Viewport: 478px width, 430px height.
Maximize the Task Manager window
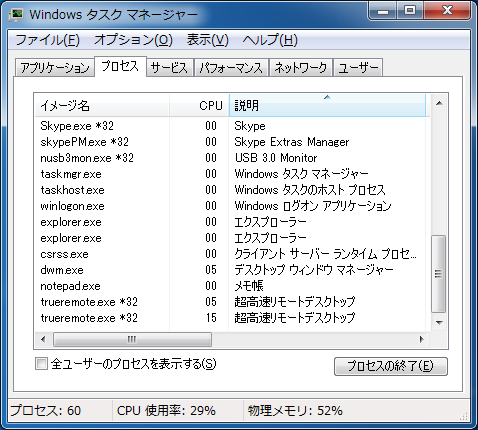410,11
